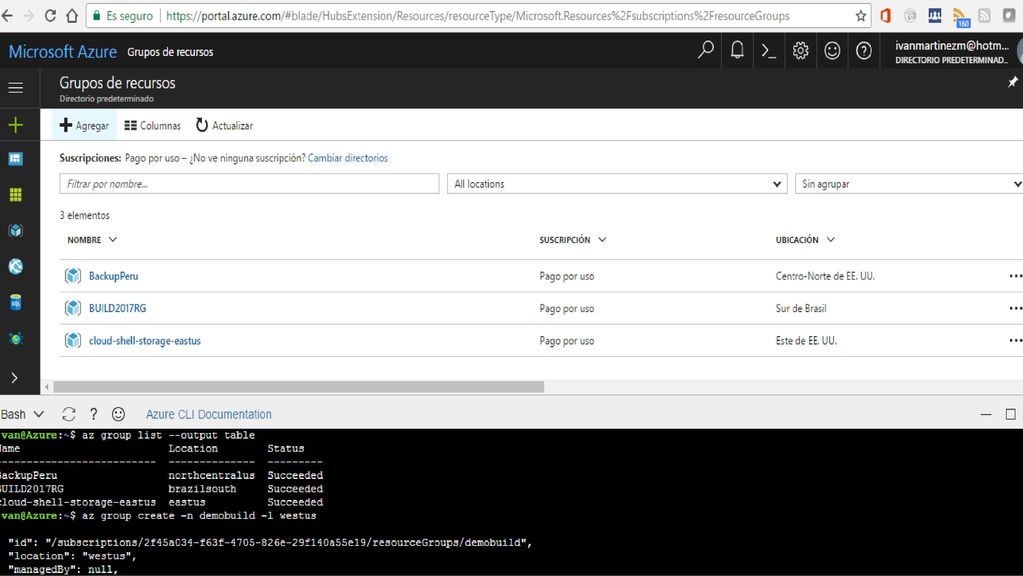Viewport: 1023px width, 576px height.
Task: Open the Office extension icon
Action: click(x=885, y=16)
